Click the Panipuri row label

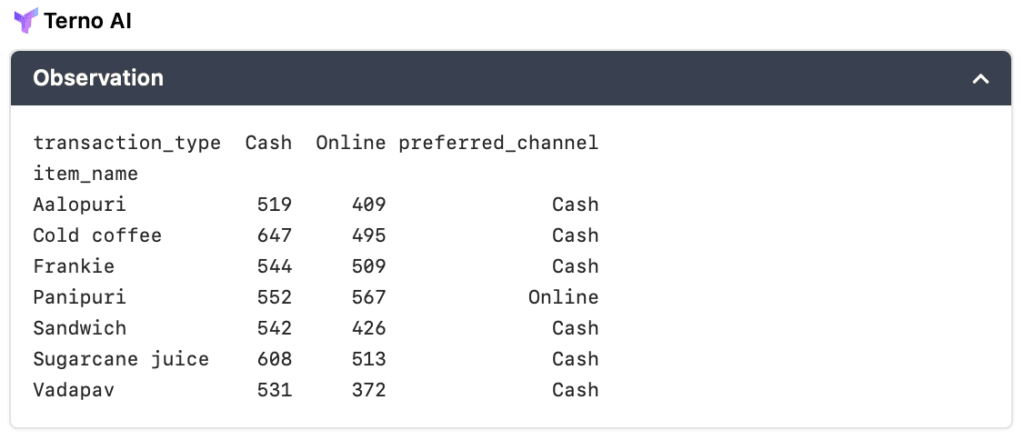79,298
